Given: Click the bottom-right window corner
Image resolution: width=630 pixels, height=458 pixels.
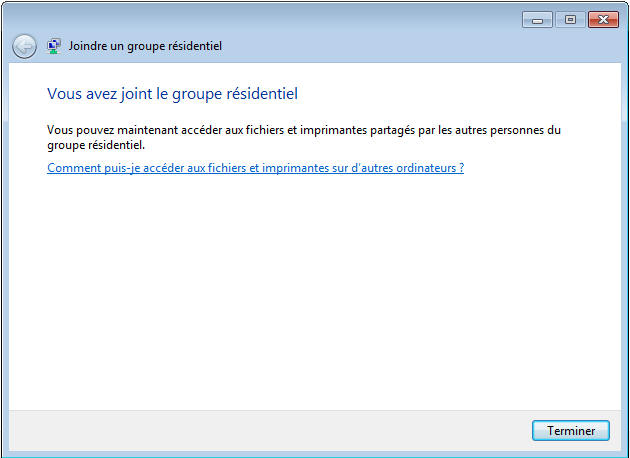Looking at the screenshot, I should click(626, 454).
